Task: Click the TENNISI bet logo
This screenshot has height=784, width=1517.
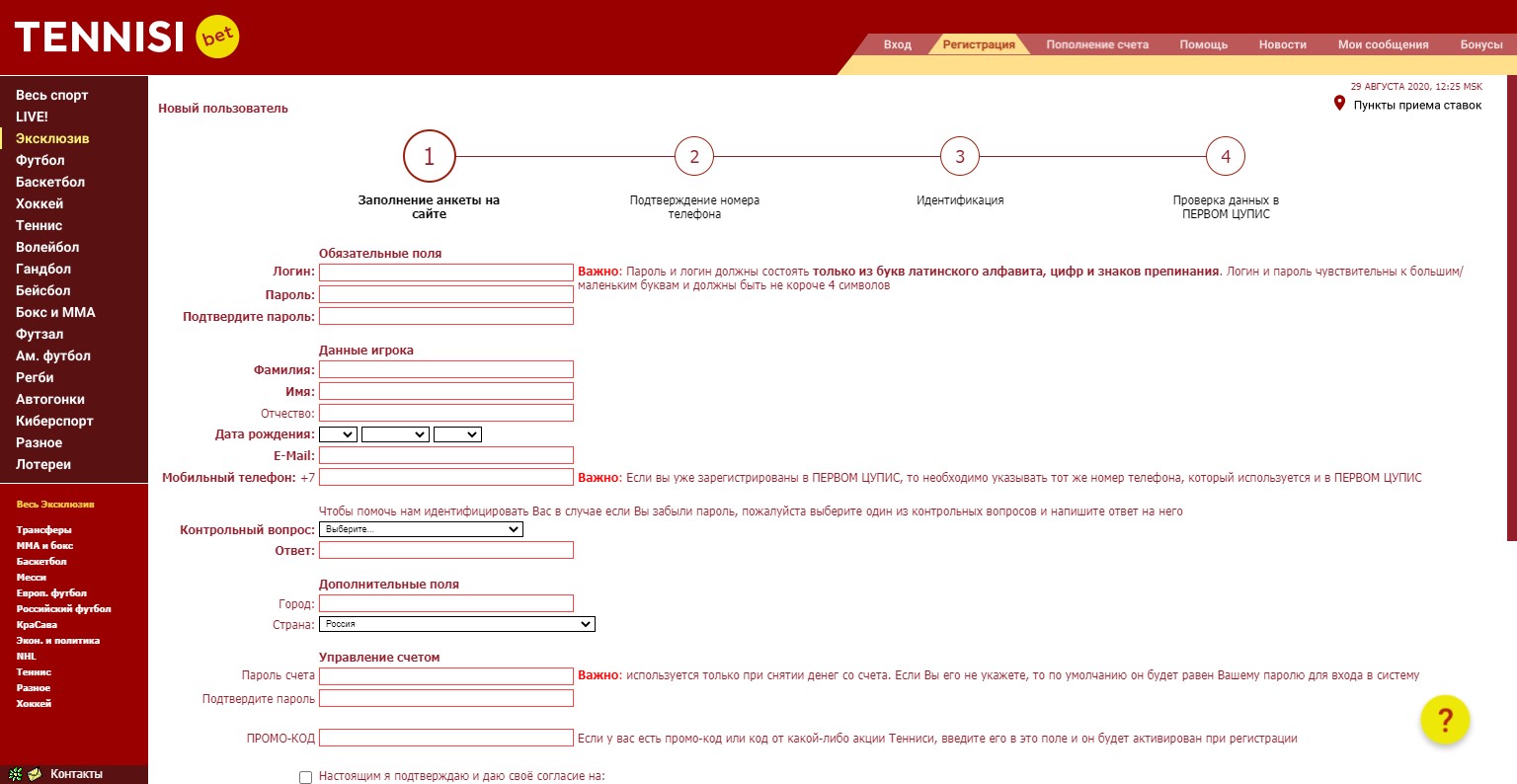Action: (127, 38)
